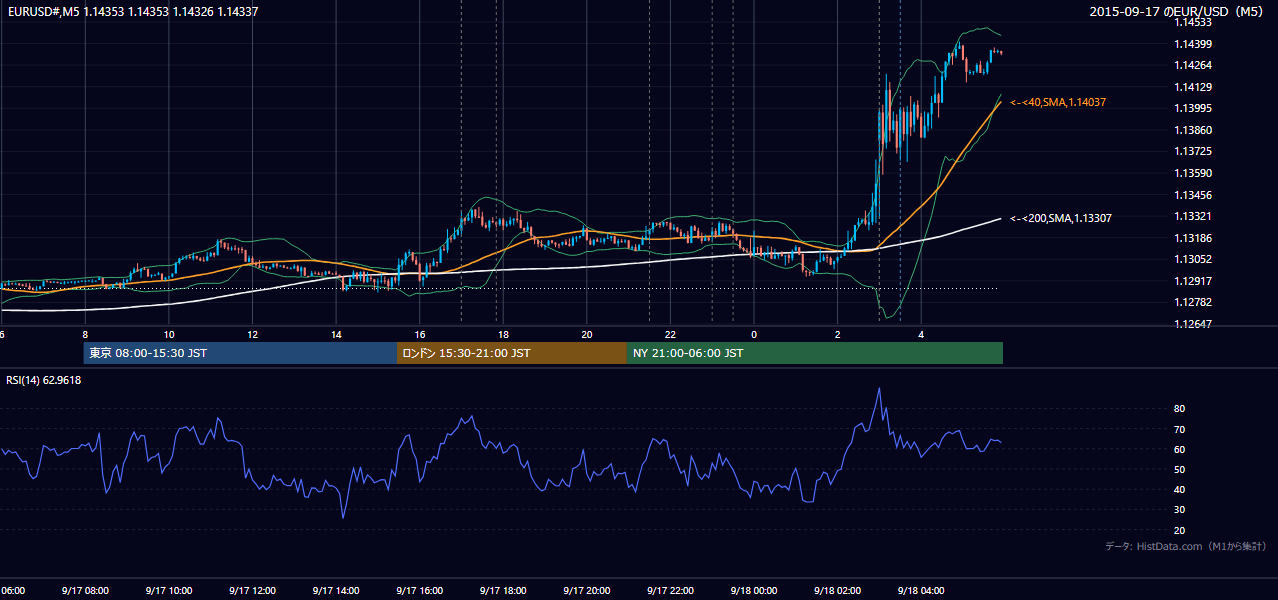
Task: Click the 9/17 20:00 time axis label
Action: pyautogui.click(x=587, y=591)
